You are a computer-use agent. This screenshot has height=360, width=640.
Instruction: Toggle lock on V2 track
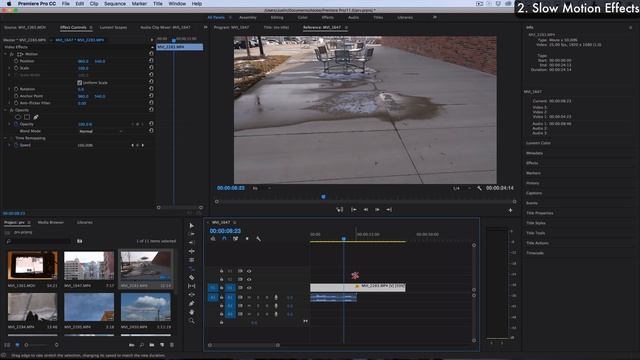(x=222, y=280)
